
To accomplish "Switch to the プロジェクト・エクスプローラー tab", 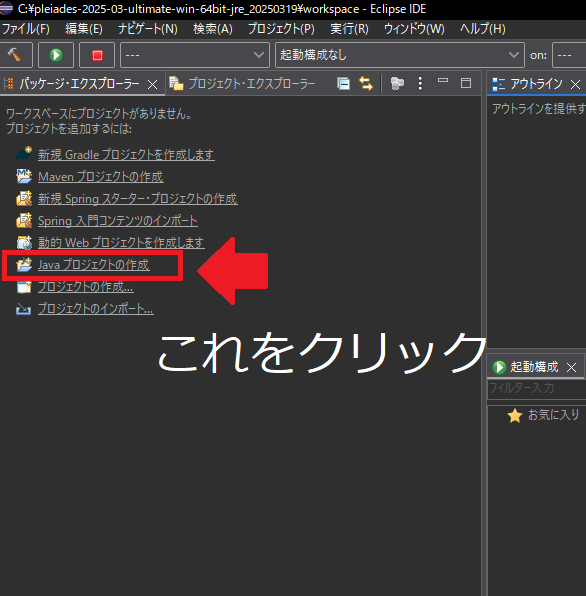I will 252,84.
